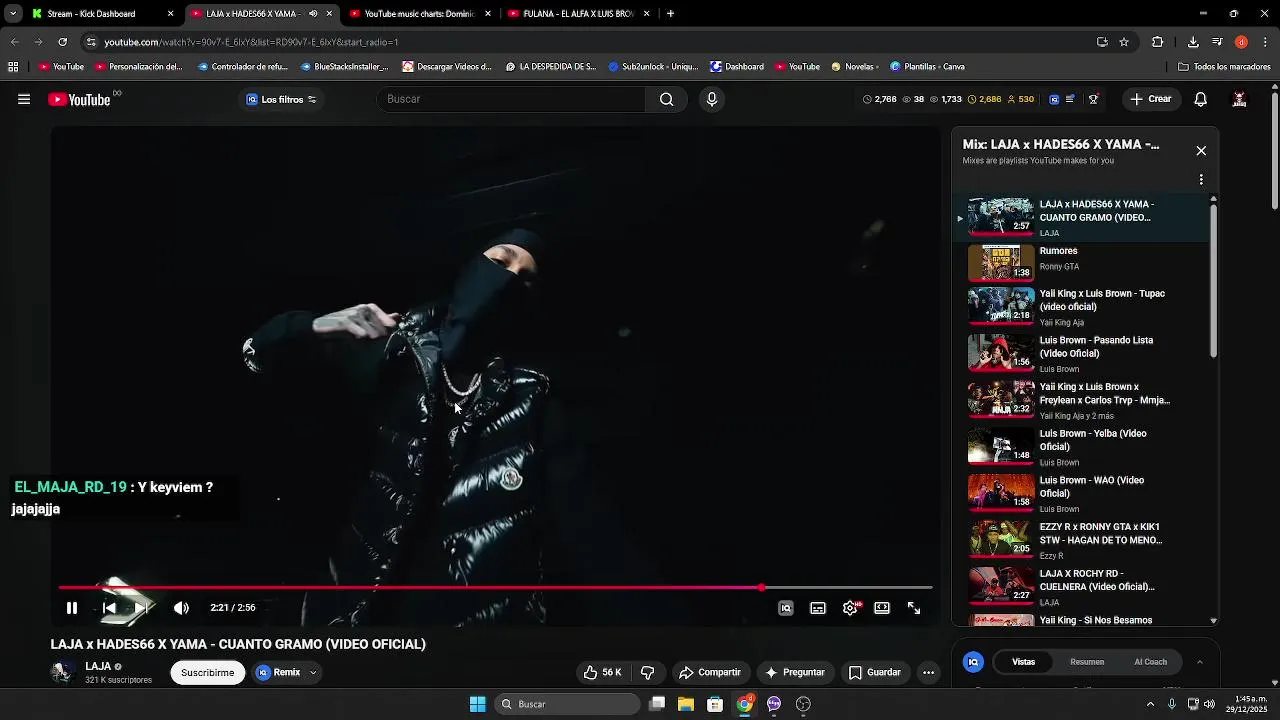
Task: Click the vidIQ icon in player controls
Action: (786, 608)
